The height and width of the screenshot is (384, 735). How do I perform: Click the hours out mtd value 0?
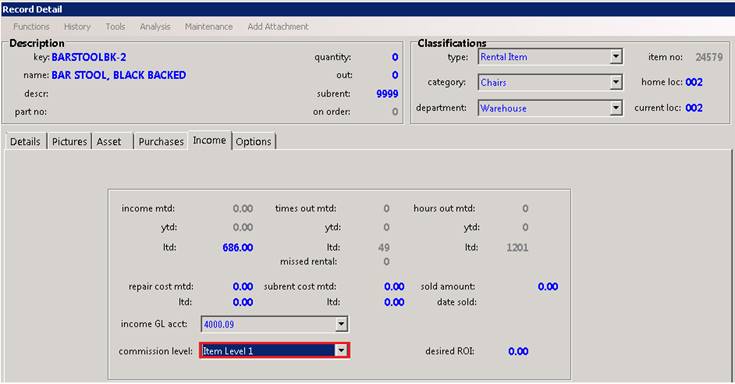(525, 208)
